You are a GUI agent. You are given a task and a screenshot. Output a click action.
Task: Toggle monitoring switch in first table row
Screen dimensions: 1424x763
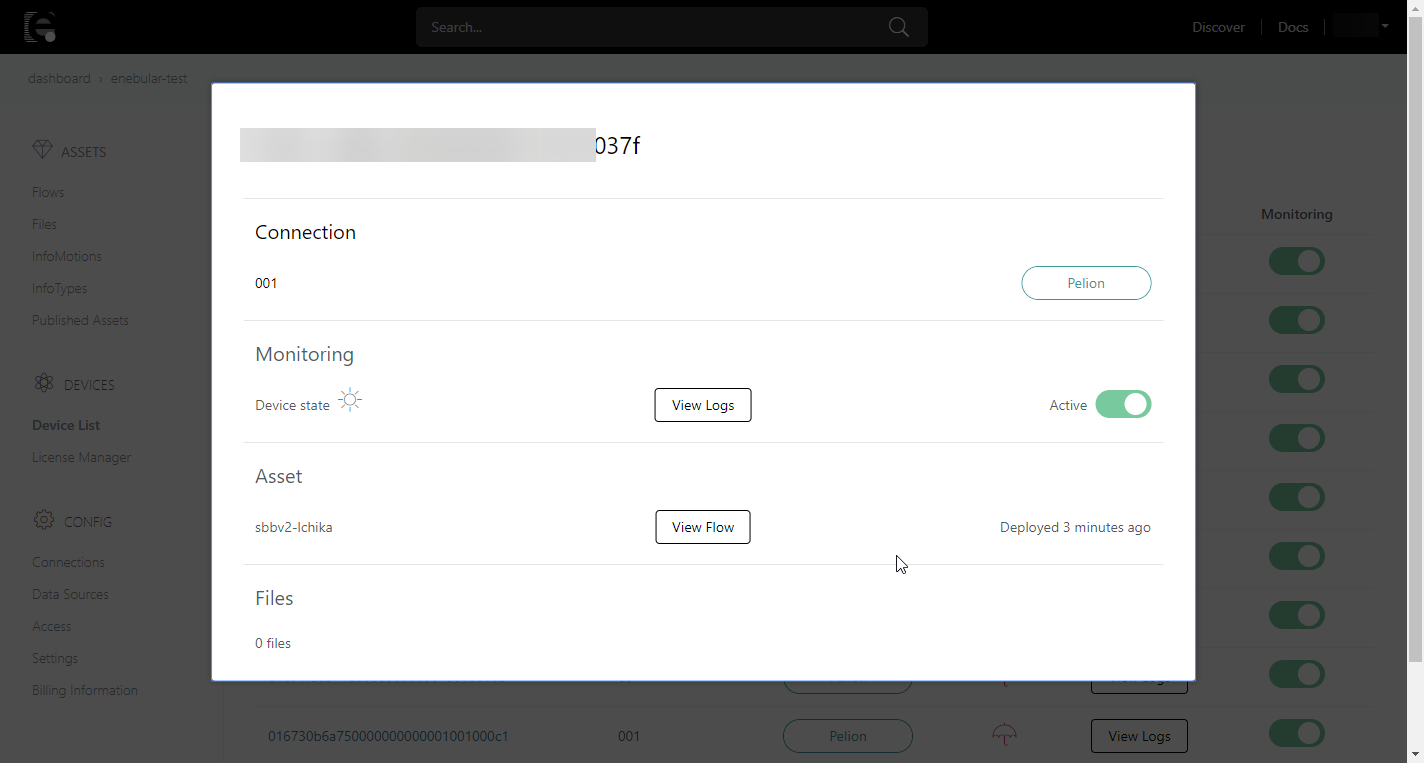[1296, 262]
